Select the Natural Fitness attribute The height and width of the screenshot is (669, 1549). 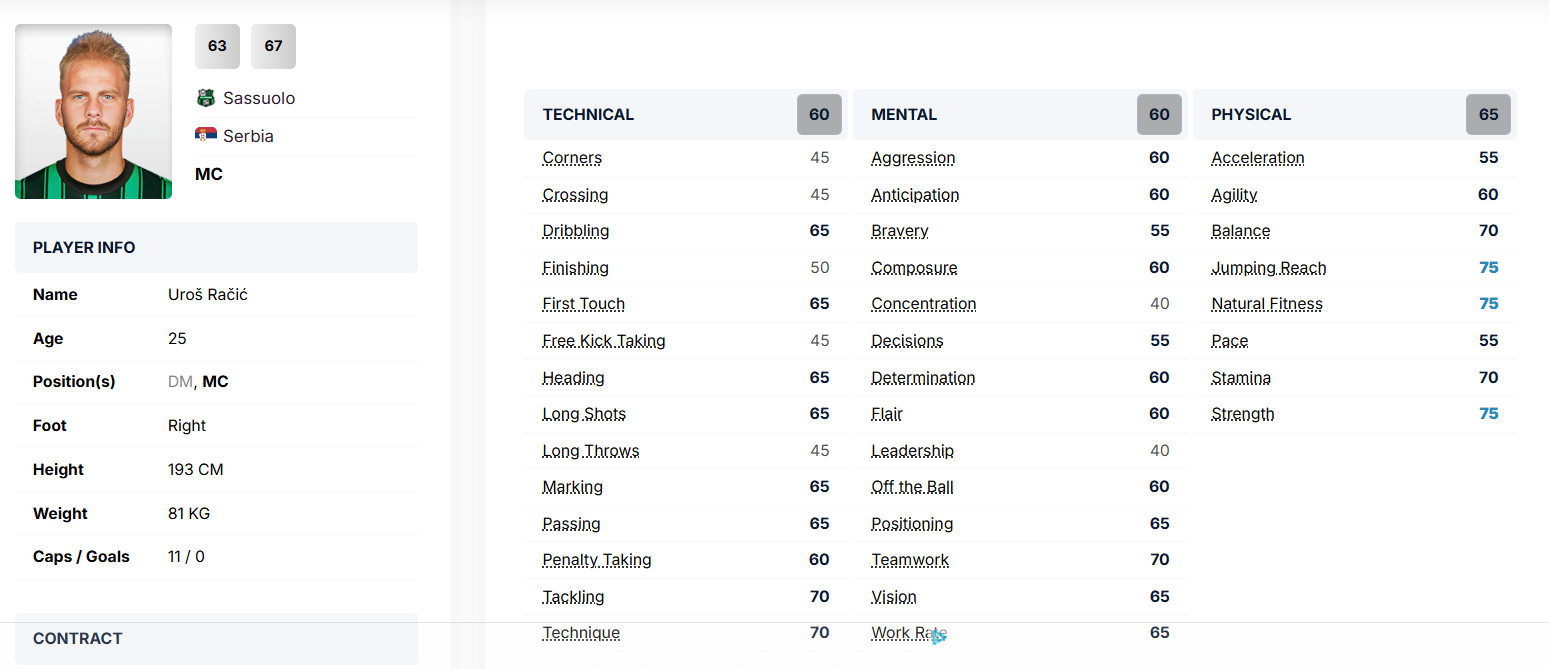point(1266,304)
